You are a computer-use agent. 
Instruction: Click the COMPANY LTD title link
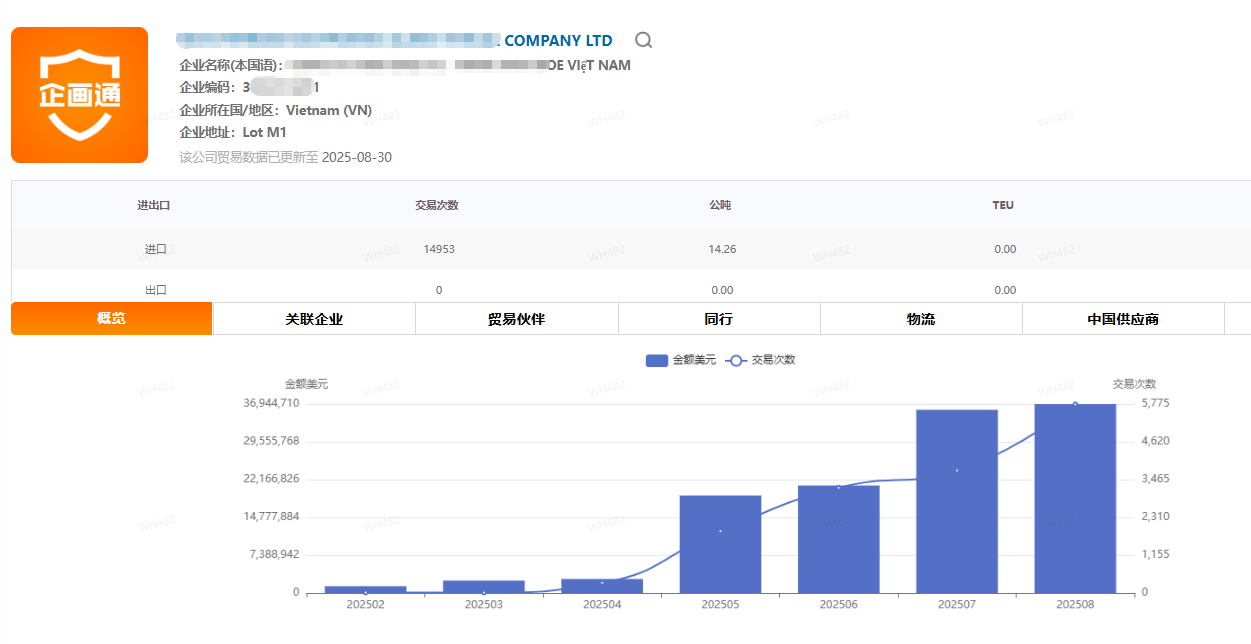point(558,41)
